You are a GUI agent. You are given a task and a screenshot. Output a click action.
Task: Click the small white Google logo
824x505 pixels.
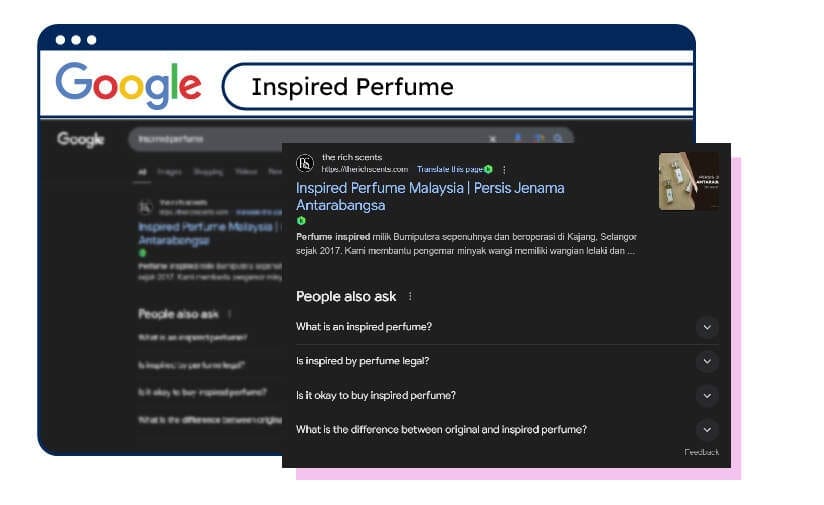point(80,139)
